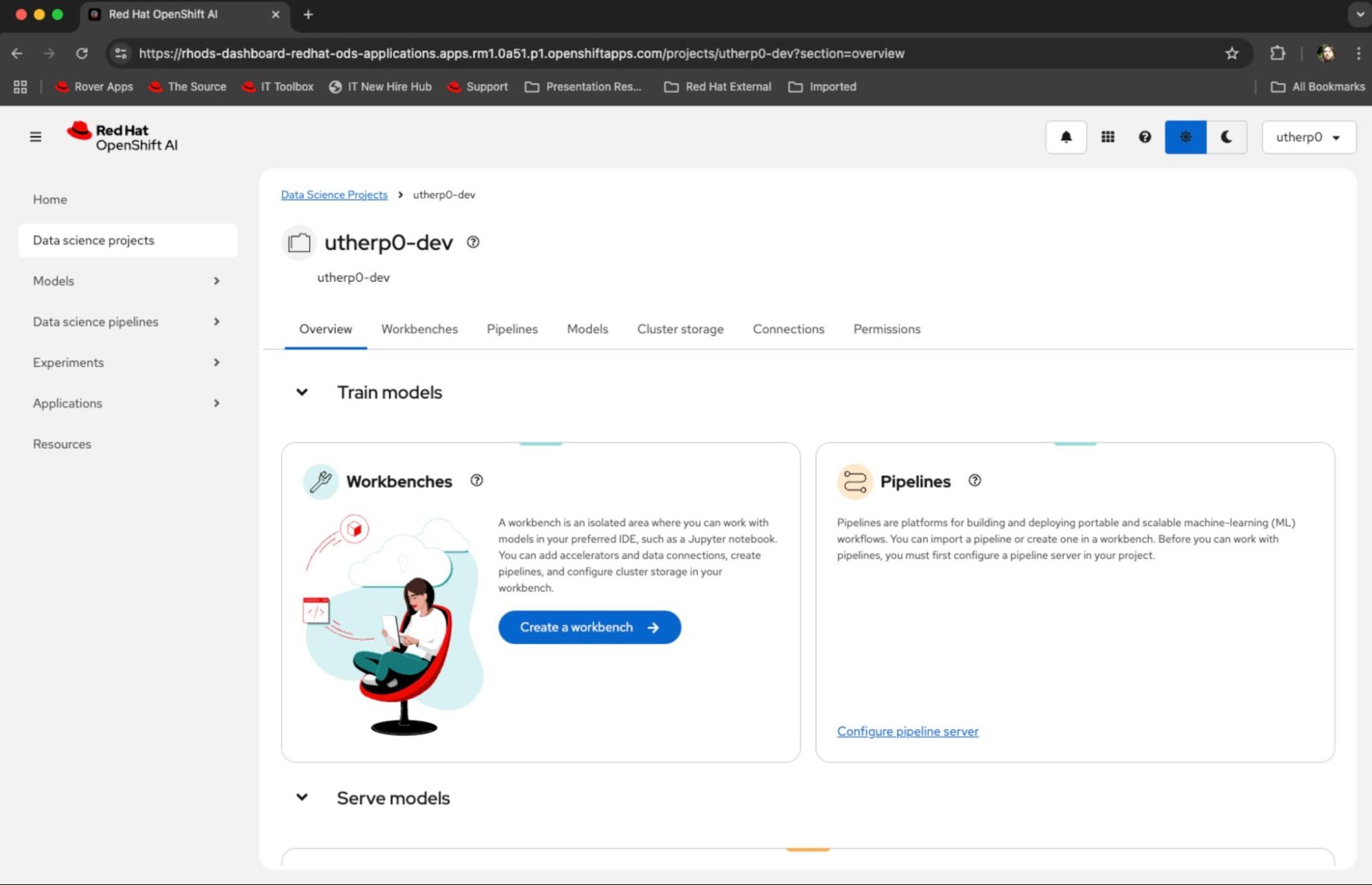Click the help question mark icon in header

pyautogui.click(x=1144, y=137)
